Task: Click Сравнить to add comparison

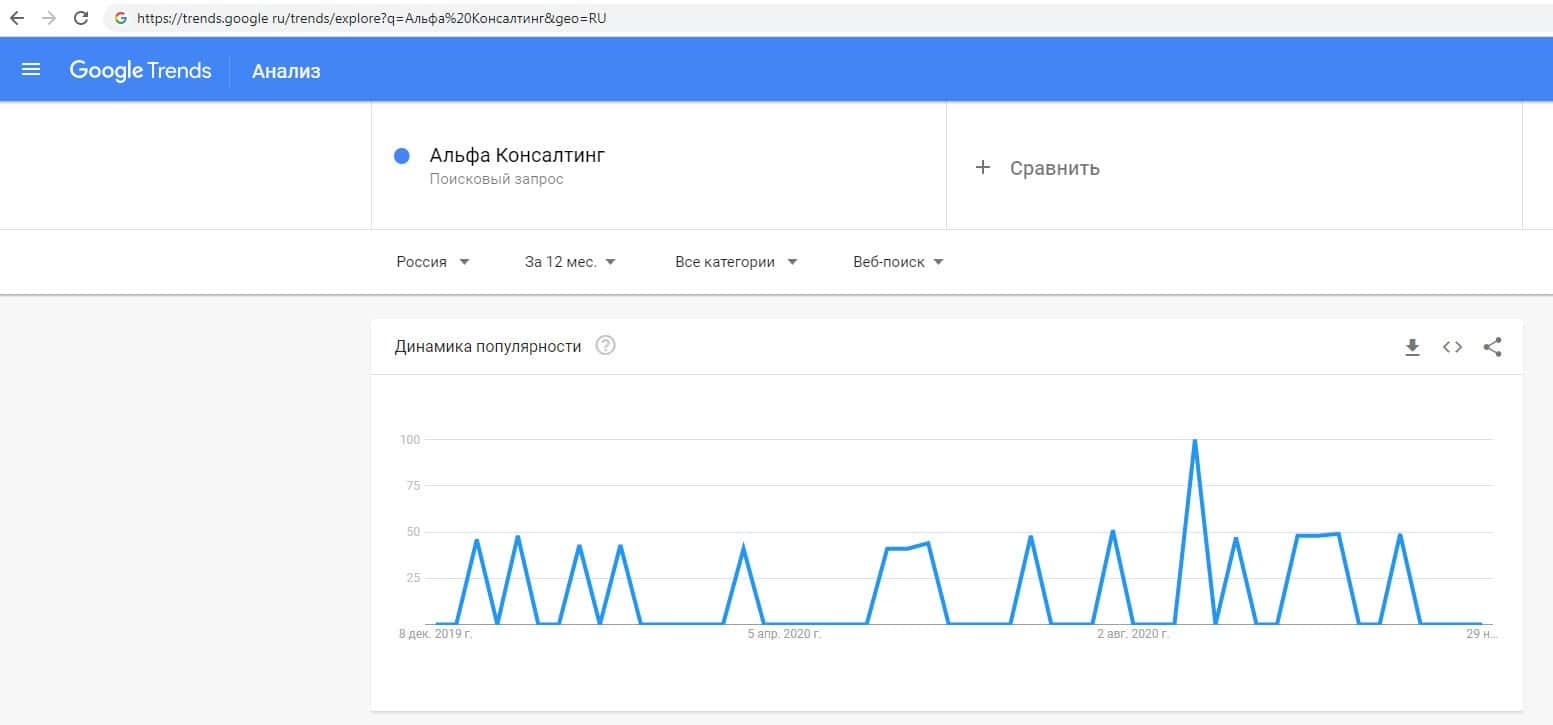Action: (x=1054, y=168)
